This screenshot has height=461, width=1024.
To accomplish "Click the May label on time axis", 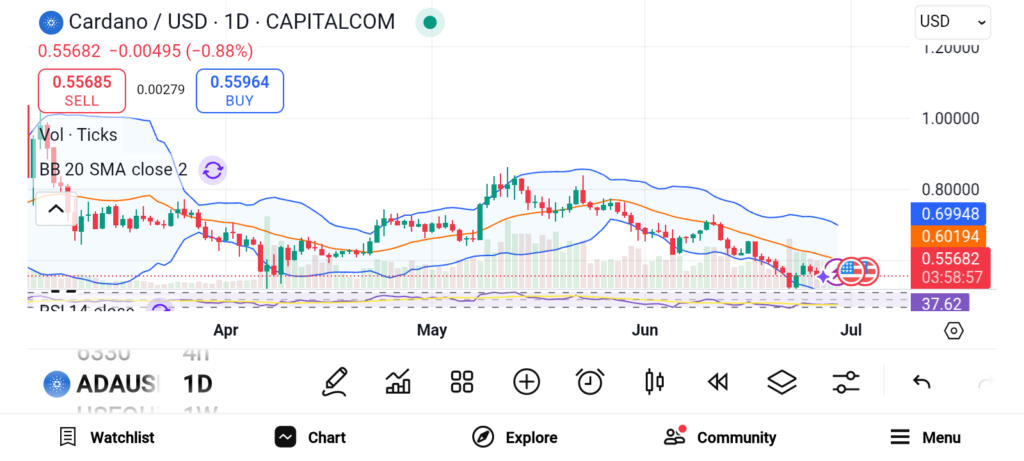I will 432,330.
